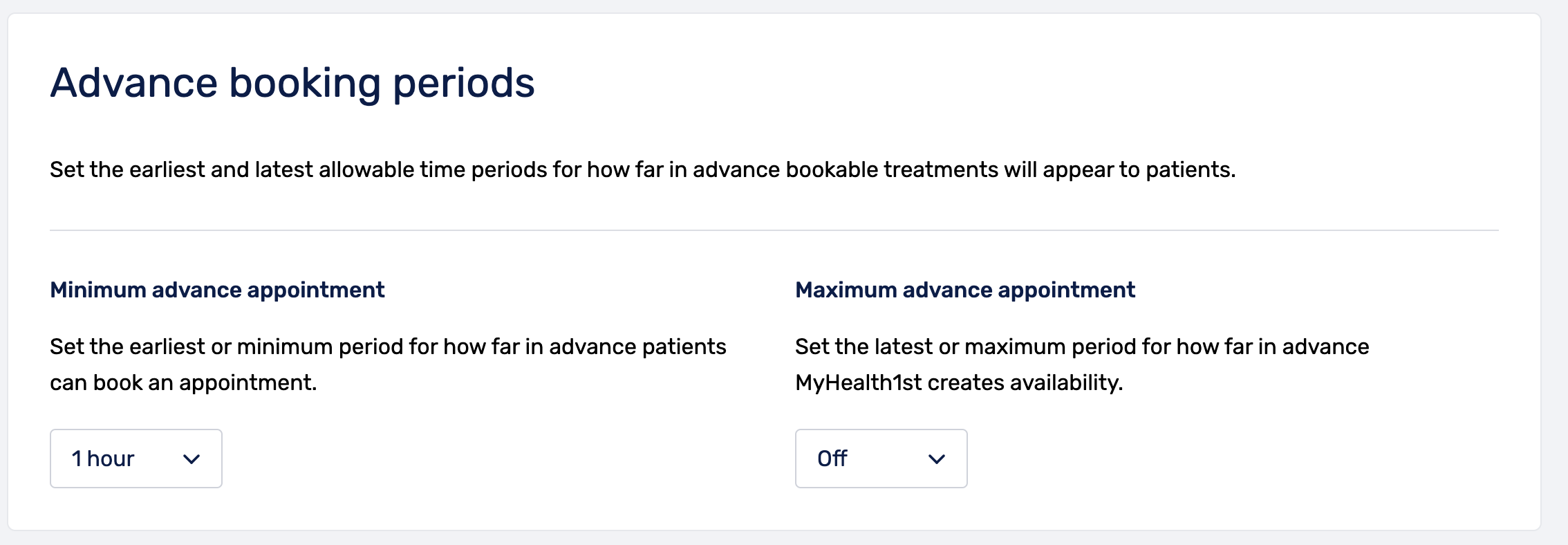Click the word 'Advance' in the page title

134,83
